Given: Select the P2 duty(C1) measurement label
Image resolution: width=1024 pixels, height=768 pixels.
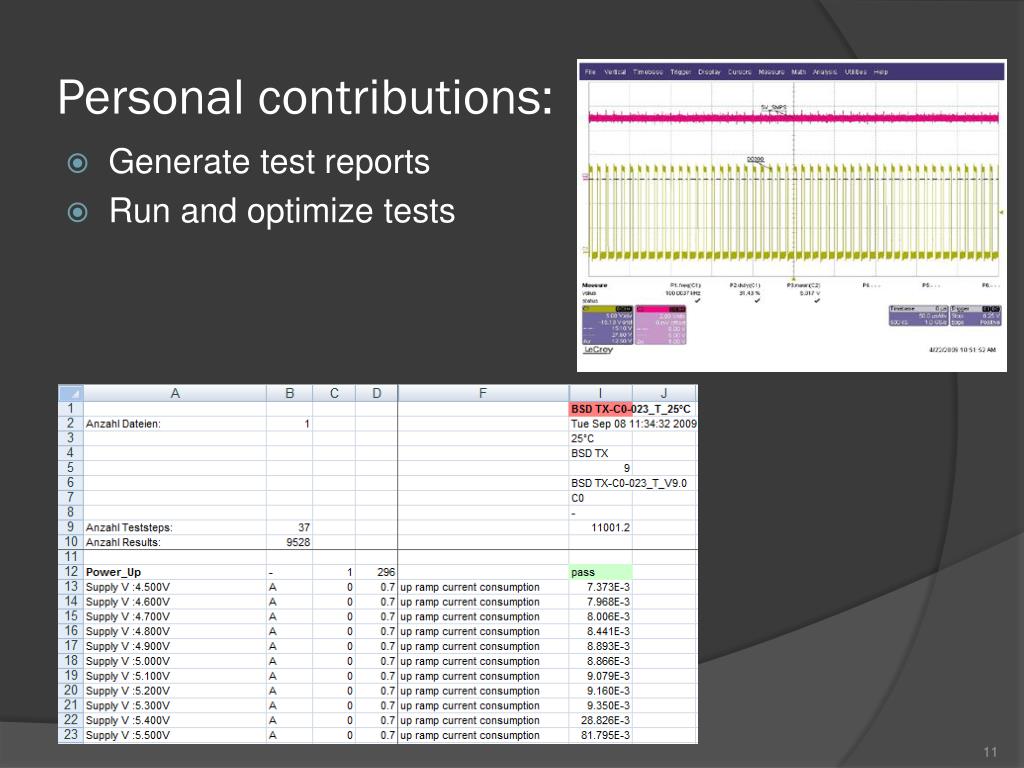Looking at the screenshot, I should coord(745,285).
